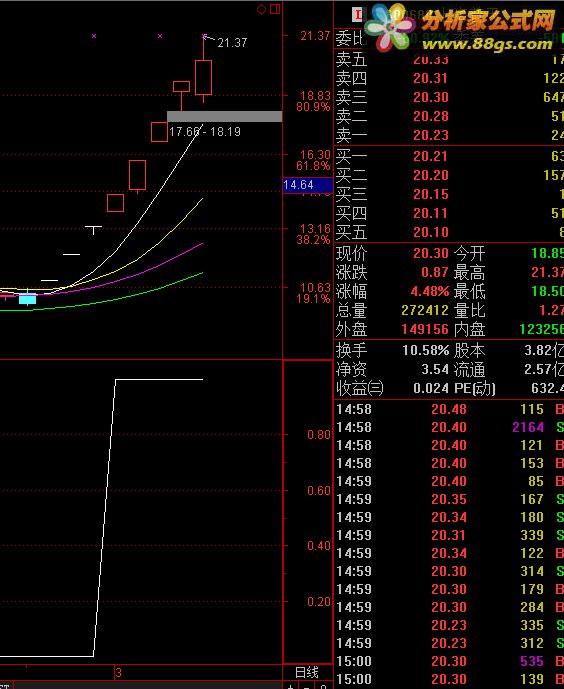Select the 14:58 trade at 20.48
Viewport: 564px width, 689px height.
point(449,409)
